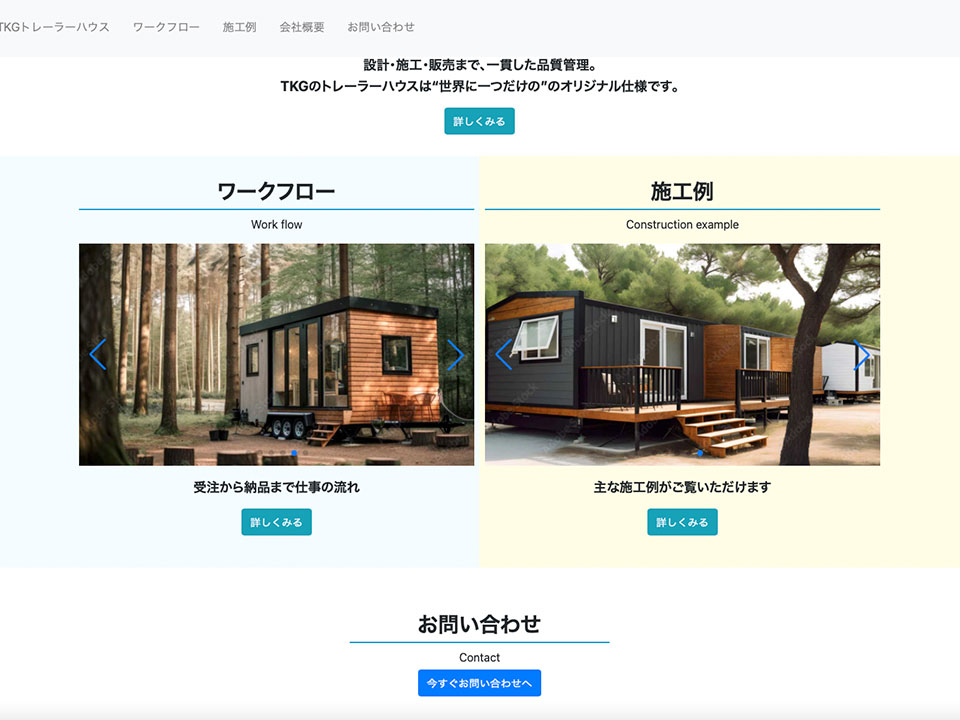Click the black trailer house deck image
Screen dimensions: 960x720
click(x=682, y=354)
